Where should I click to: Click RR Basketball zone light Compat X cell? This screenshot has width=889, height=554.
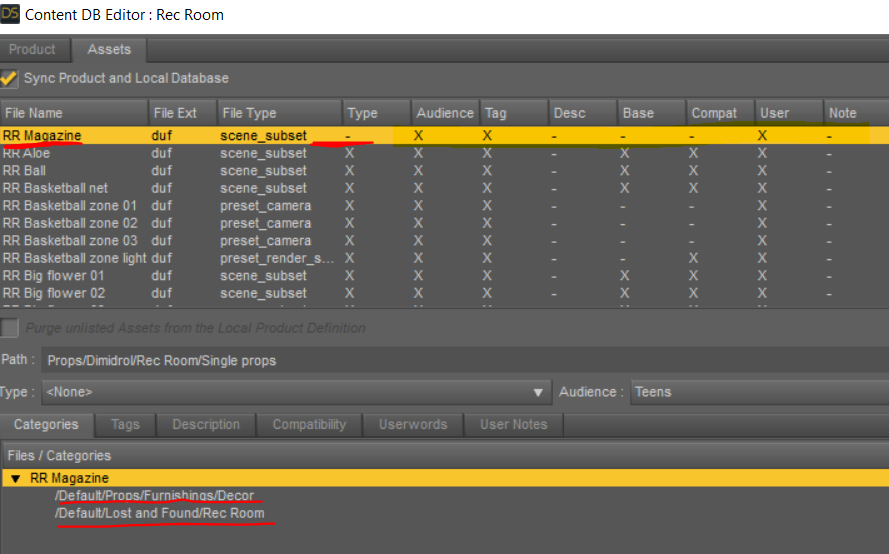pyautogui.click(x=693, y=259)
